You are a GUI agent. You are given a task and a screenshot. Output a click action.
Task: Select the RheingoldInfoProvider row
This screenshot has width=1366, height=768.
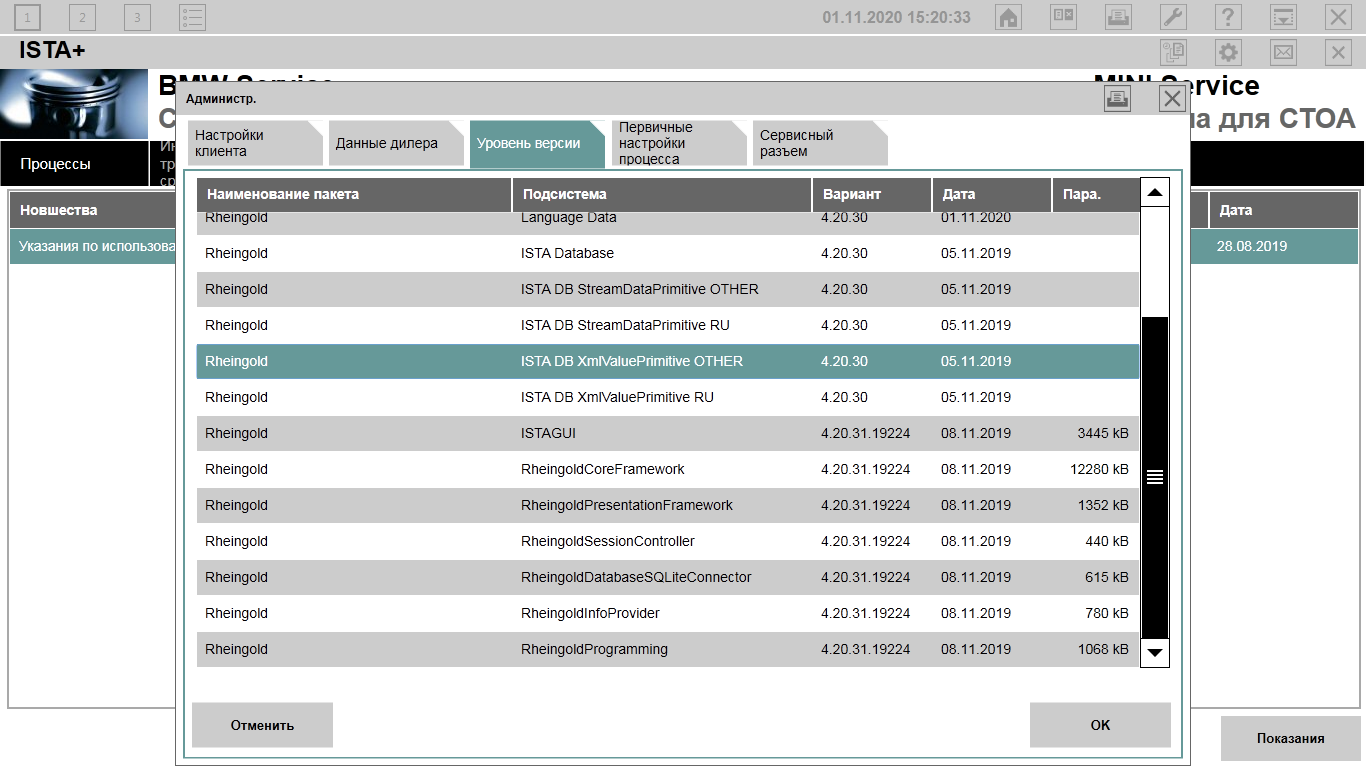coord(668,613)
